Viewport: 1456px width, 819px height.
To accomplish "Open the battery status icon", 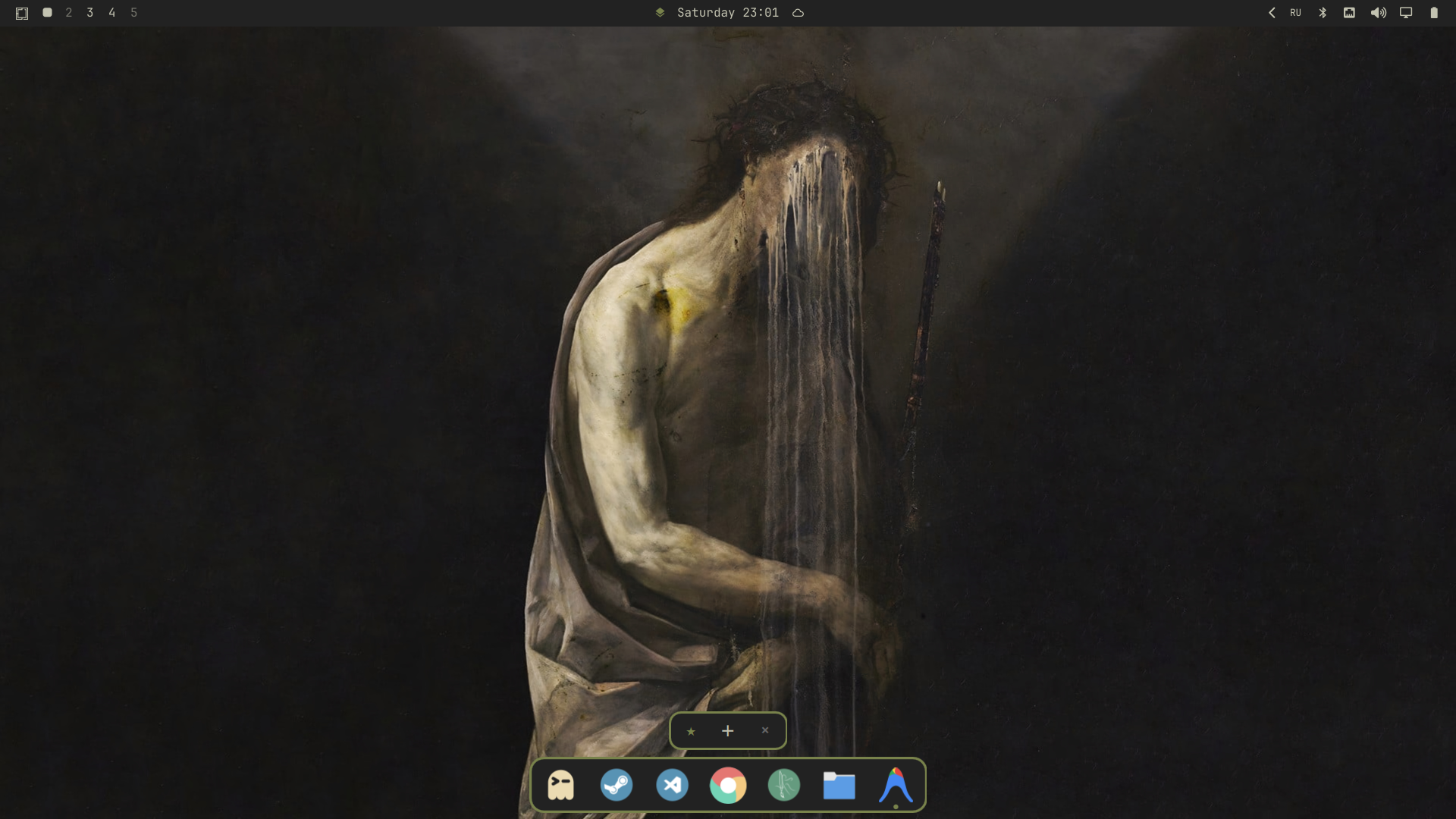I will [x=1434, y=13].
